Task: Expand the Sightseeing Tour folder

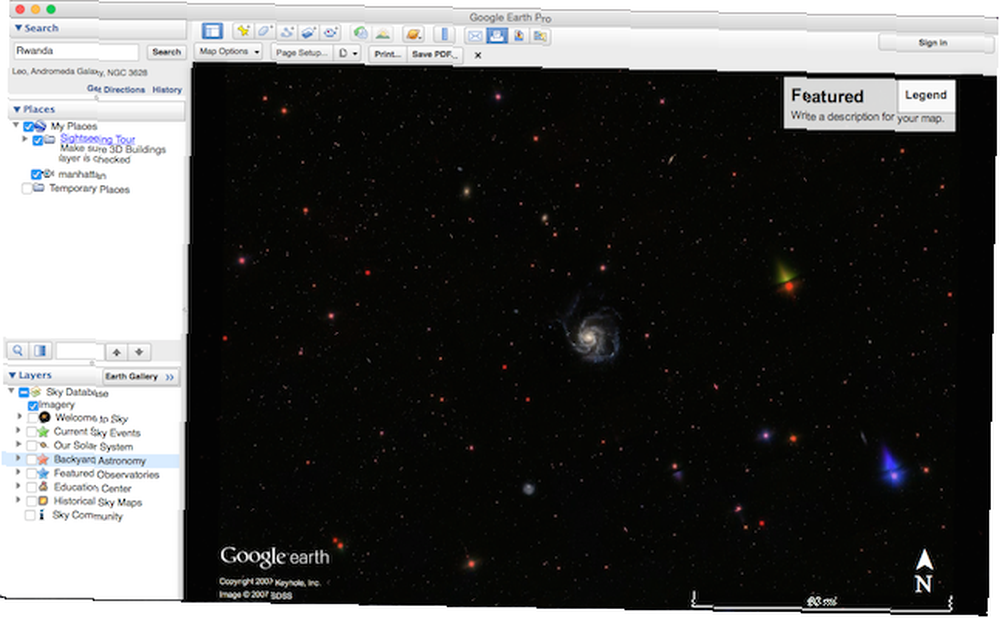Action: (x=25, y=138)
